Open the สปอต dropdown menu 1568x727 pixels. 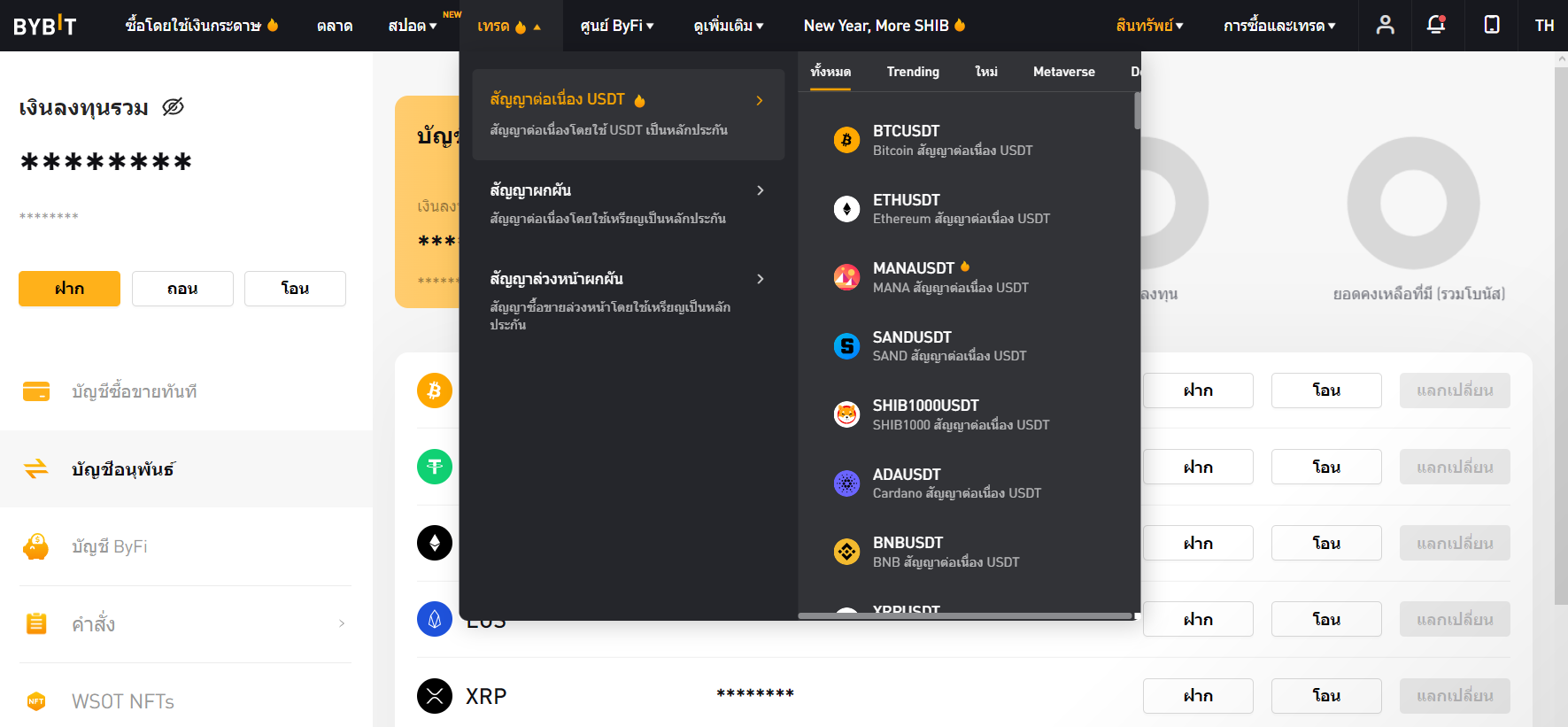[413, 26]
